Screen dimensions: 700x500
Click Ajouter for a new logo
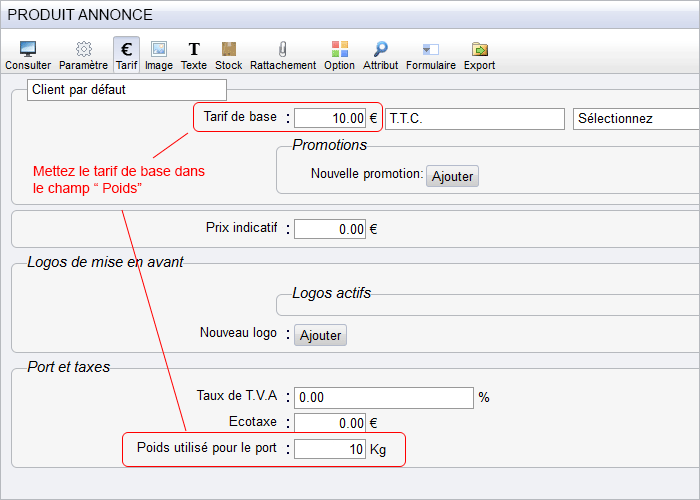pos(320,335)
